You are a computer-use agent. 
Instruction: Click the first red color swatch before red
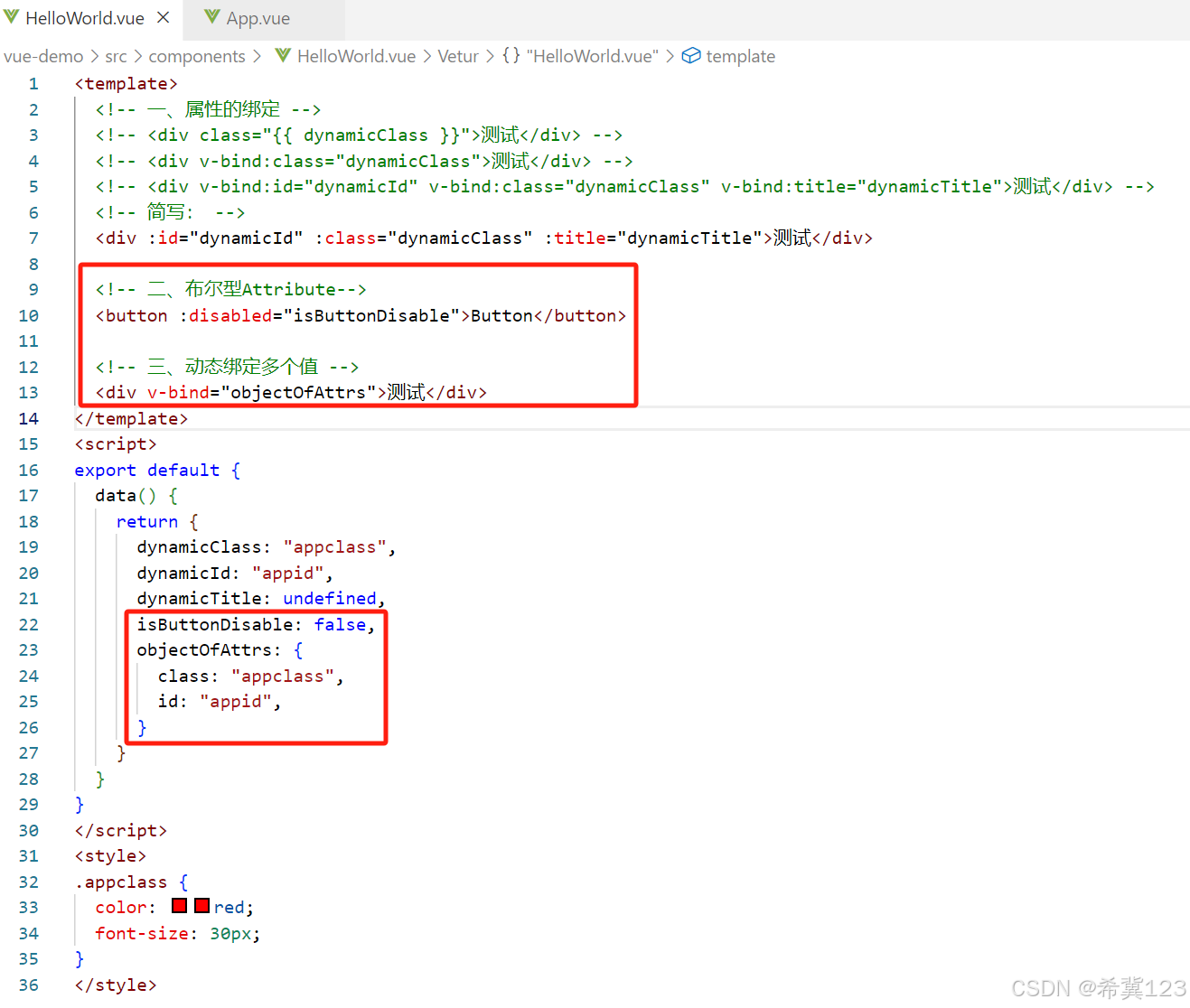coord(179,906)
